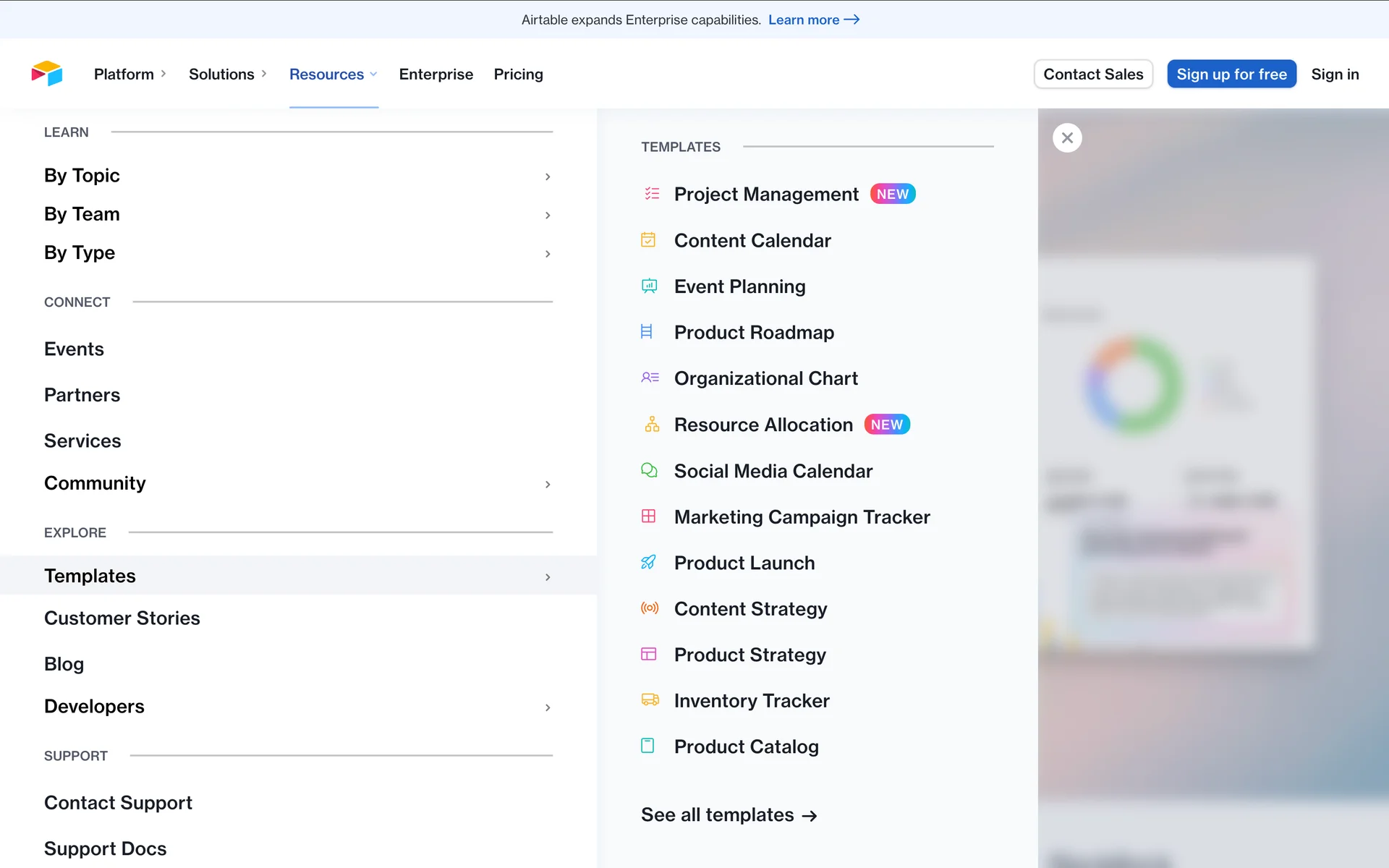Open the Enterprise menu item
The image size is (1389, 868).
tap(436, 74)
